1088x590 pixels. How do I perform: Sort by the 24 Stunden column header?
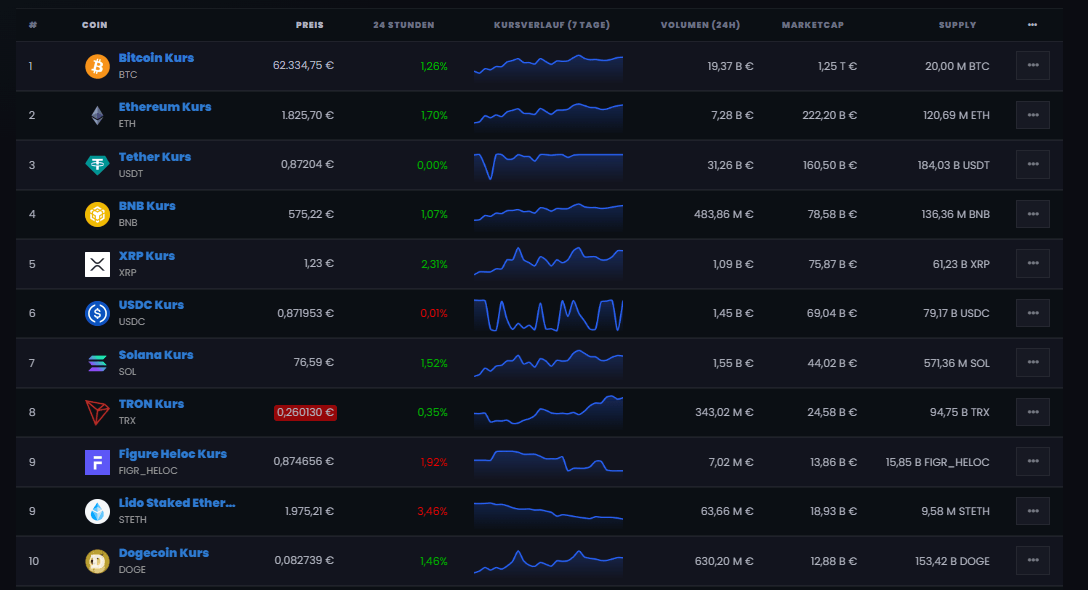point(403,25)
